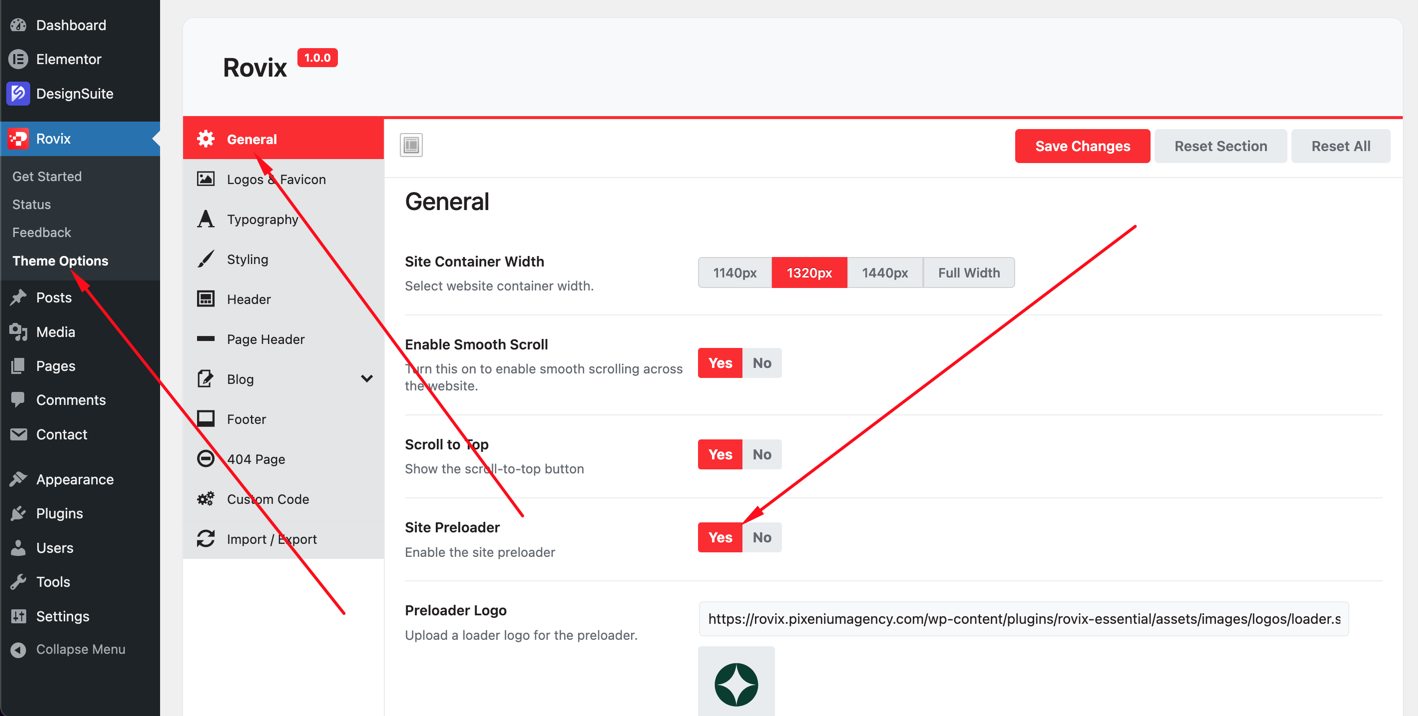This screenshot has width=1419, height=716.
Task: Switch to the Footer section
Action: click(x=284, y=419)
